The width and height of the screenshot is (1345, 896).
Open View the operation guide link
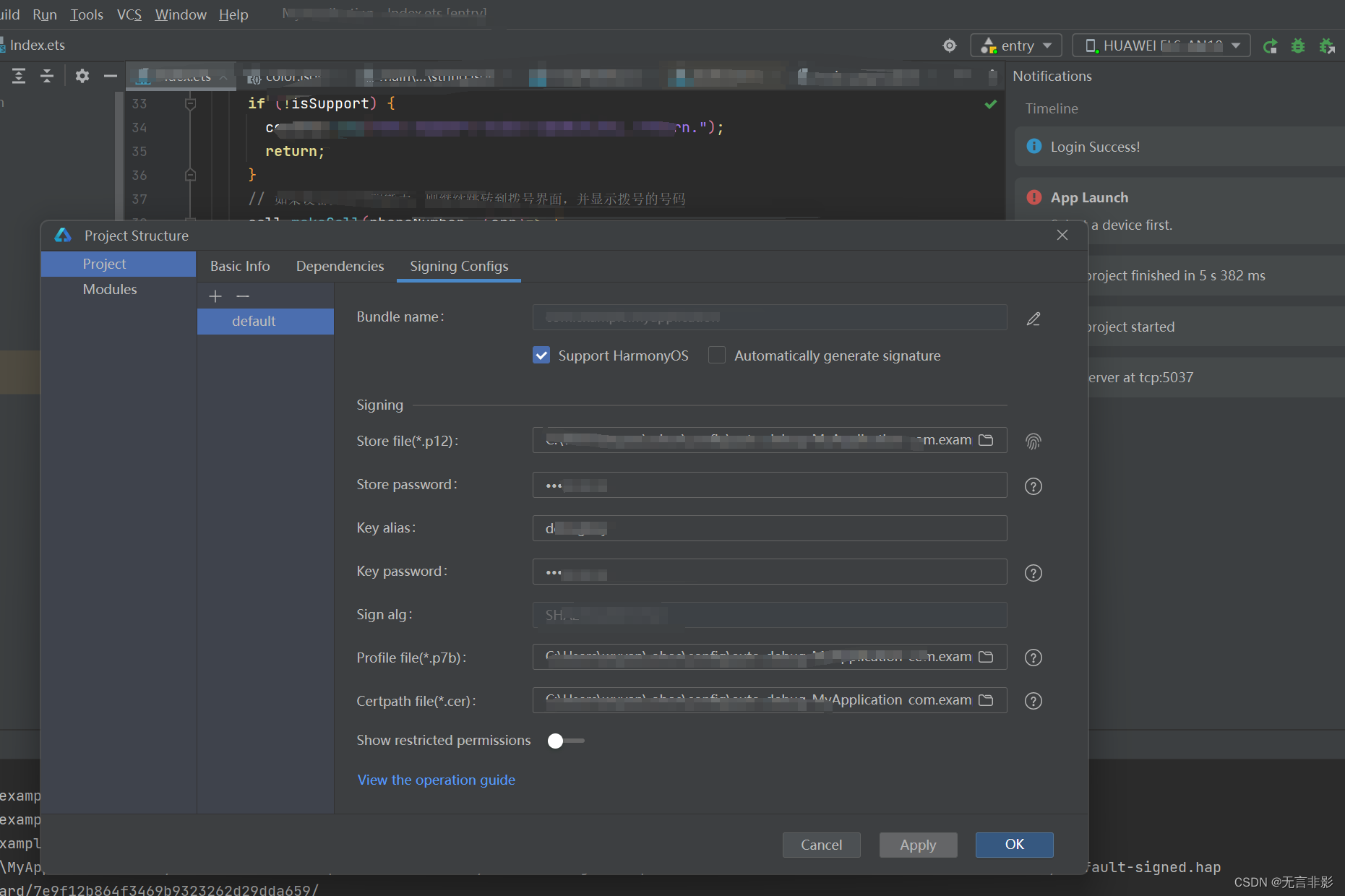[x=437, y=780]
